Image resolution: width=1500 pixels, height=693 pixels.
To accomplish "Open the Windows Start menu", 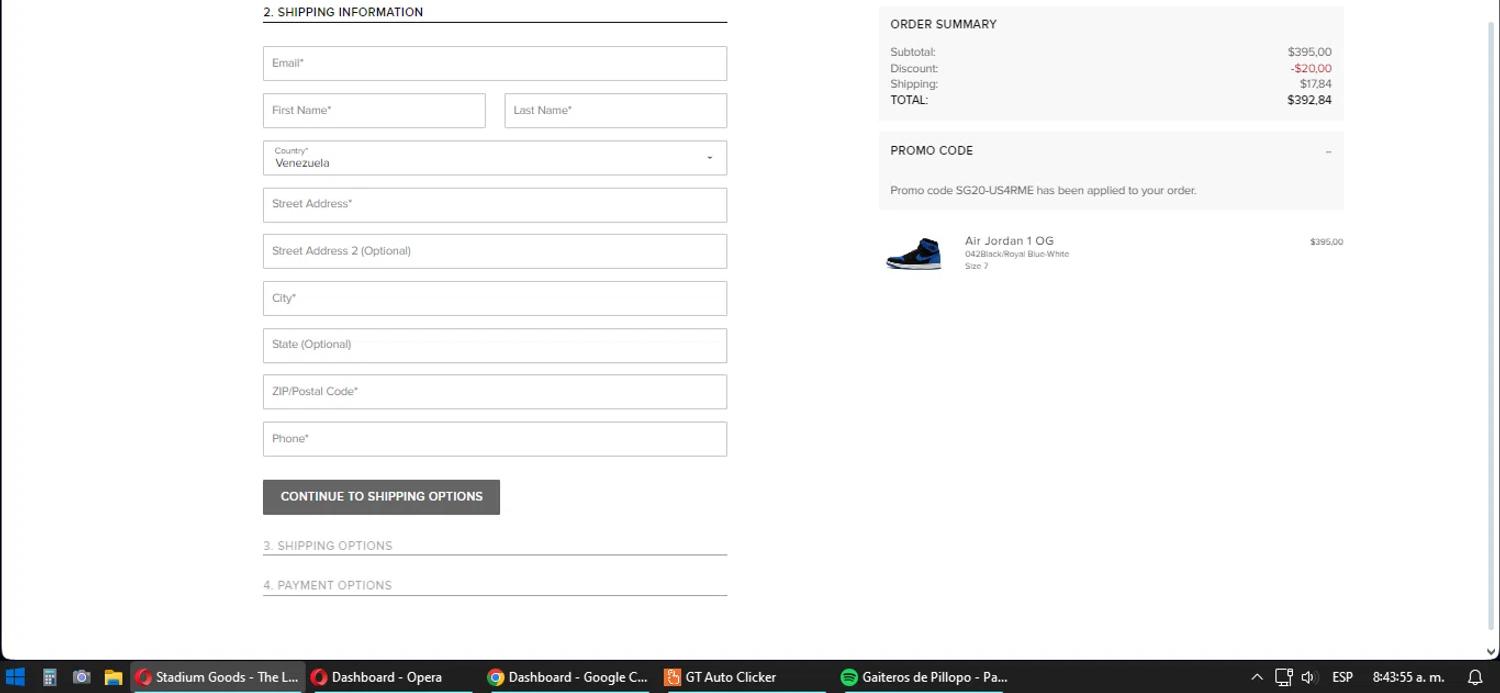I will pos(15,677).
